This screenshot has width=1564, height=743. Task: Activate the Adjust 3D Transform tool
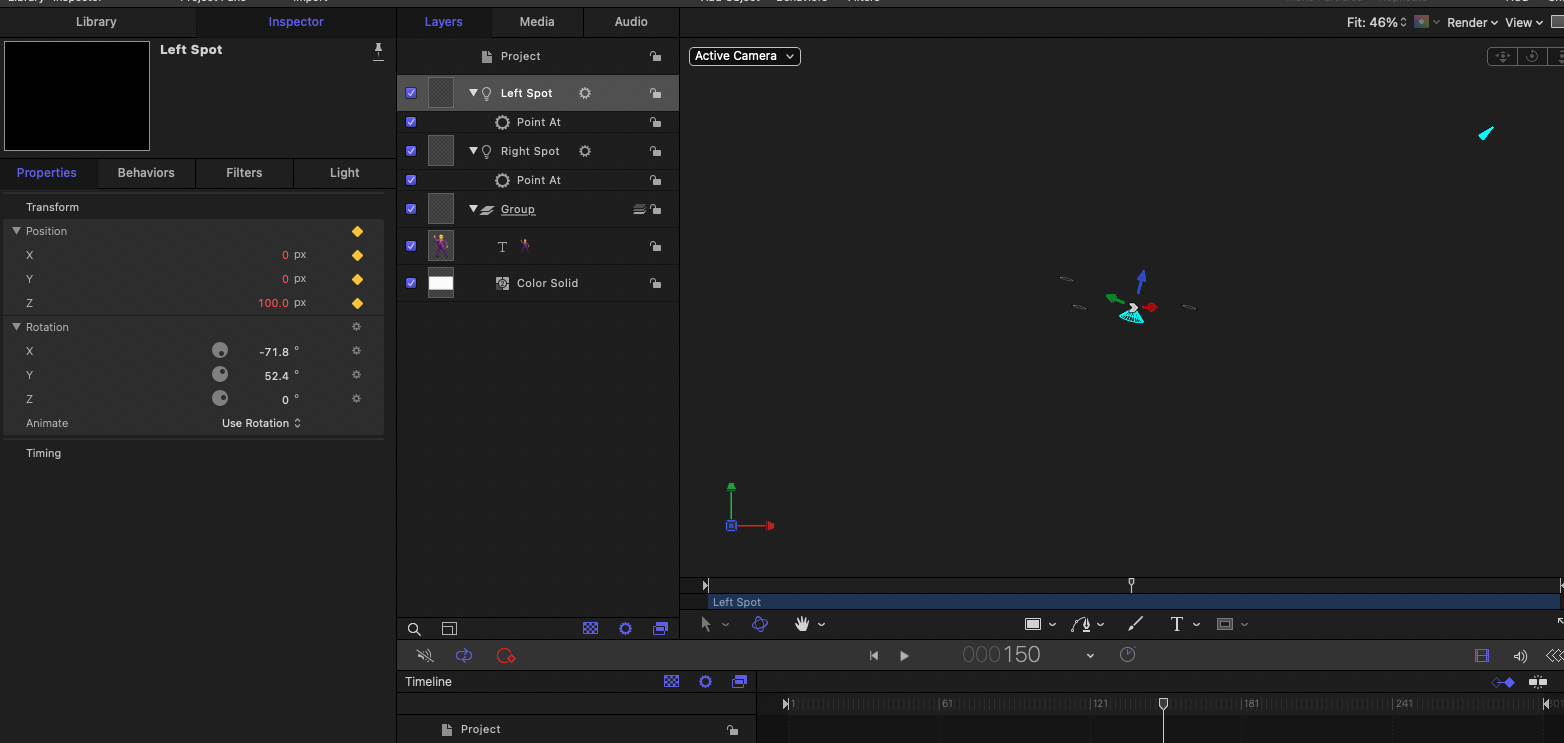click(760, 624)
